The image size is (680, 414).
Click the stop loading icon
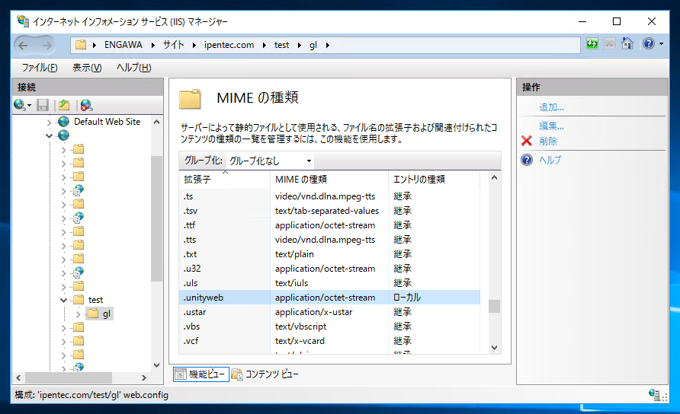coord(610,44)
